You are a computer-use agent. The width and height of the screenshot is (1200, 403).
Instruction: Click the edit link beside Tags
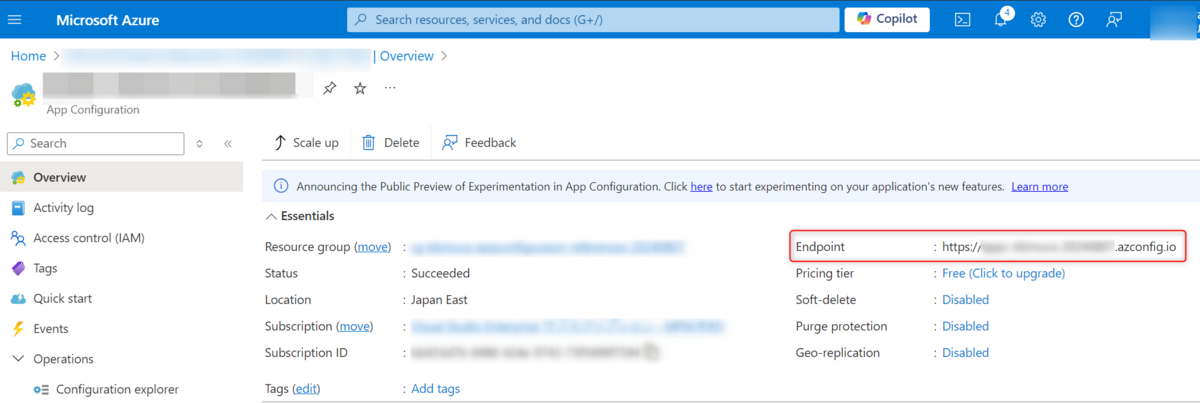click(x=306, y=388)
